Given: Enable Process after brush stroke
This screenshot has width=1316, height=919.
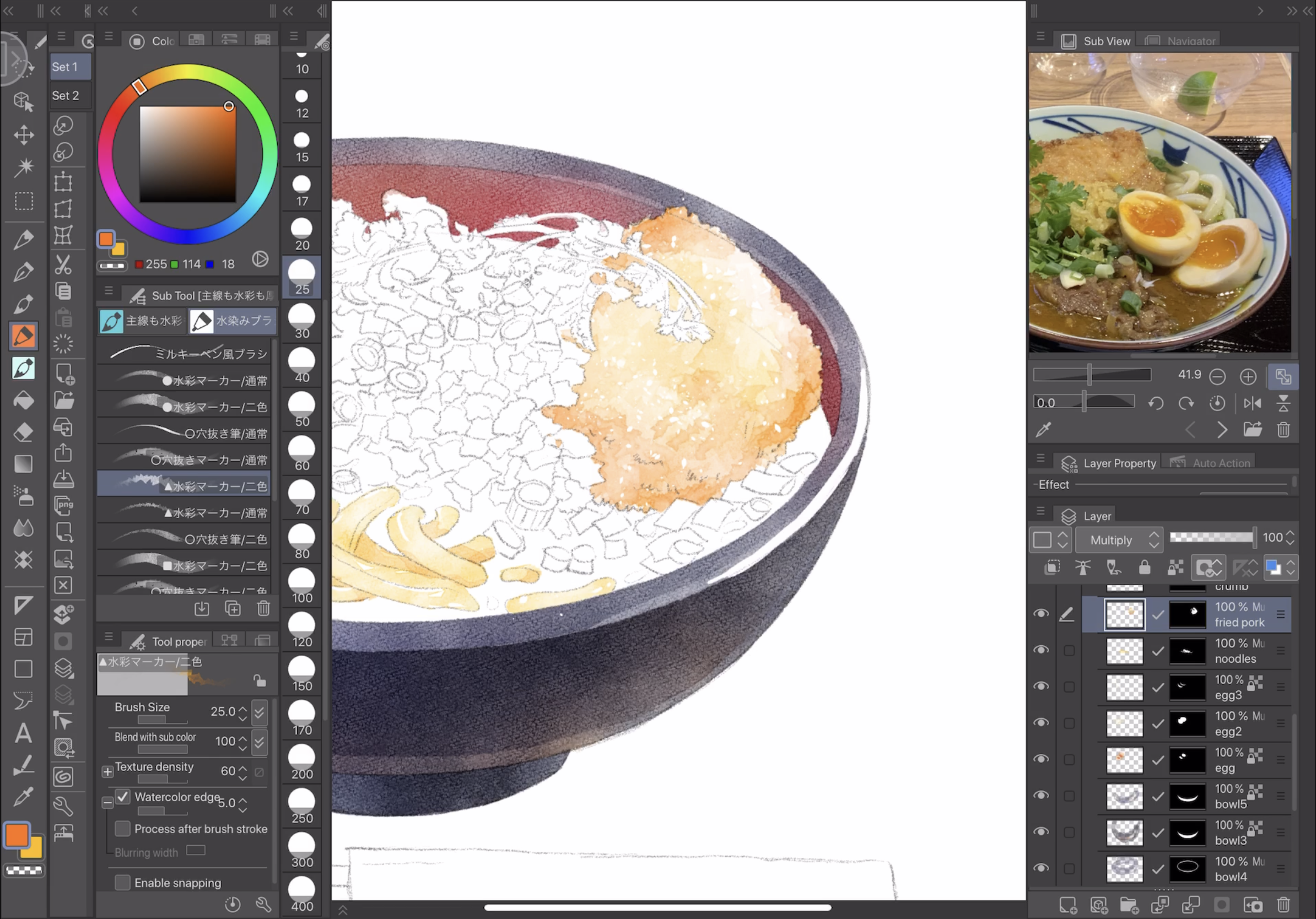Looking at the screenshot, I should coord(123,829).
